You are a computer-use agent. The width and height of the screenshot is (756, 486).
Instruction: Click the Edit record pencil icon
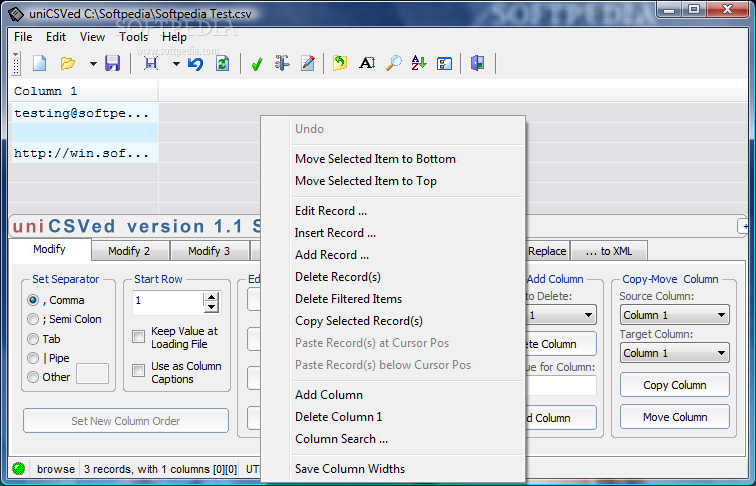click(x=308, y=63)
